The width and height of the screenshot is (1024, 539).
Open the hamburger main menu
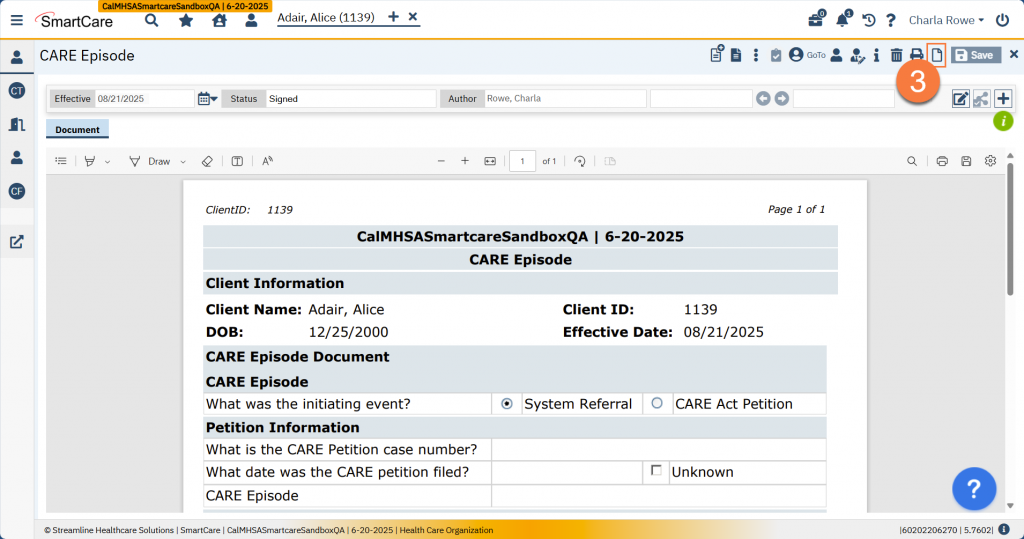pyautogui.click(x=17, y=20)
